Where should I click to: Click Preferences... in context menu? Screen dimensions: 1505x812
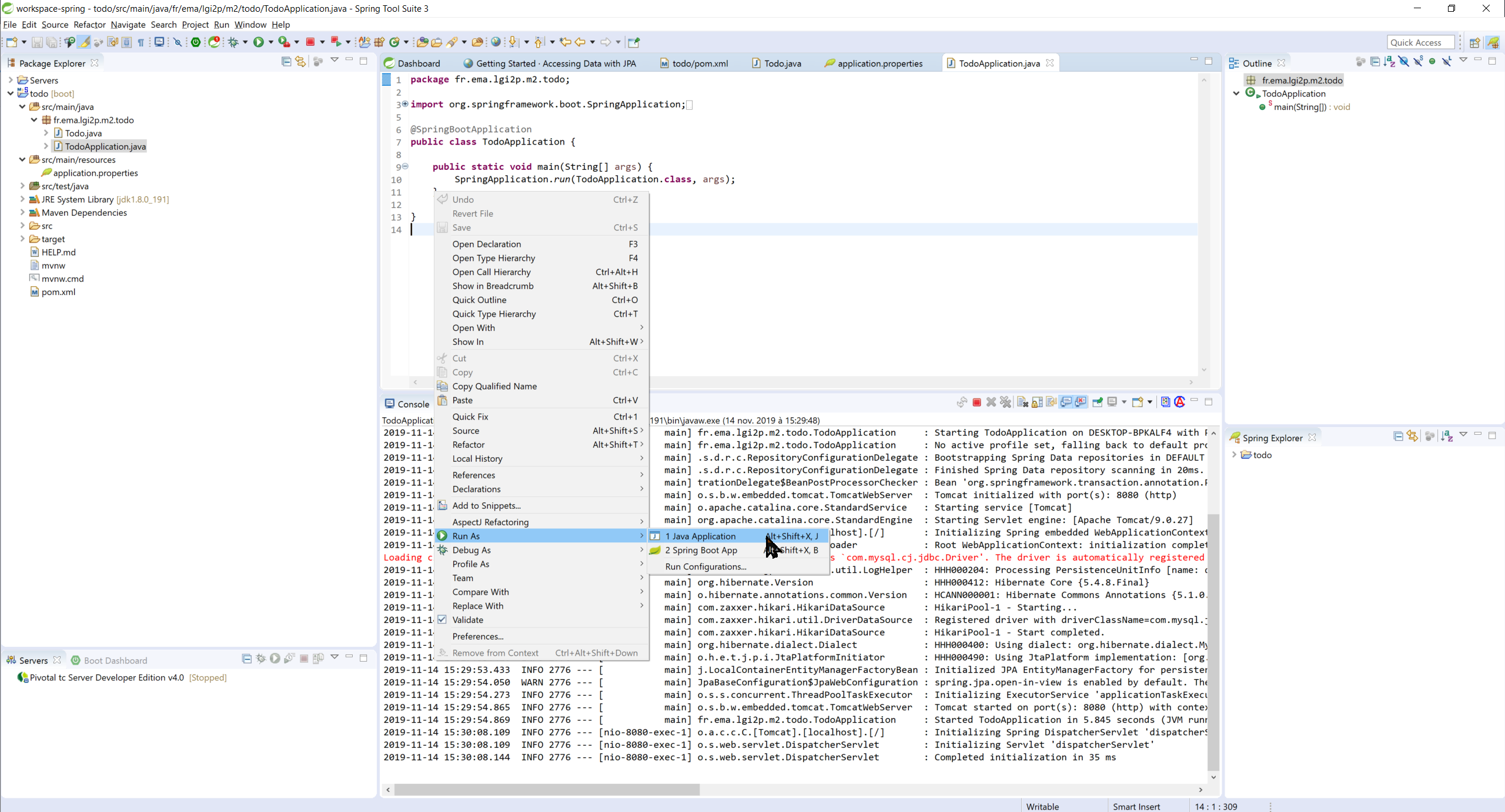click(541, 636)
